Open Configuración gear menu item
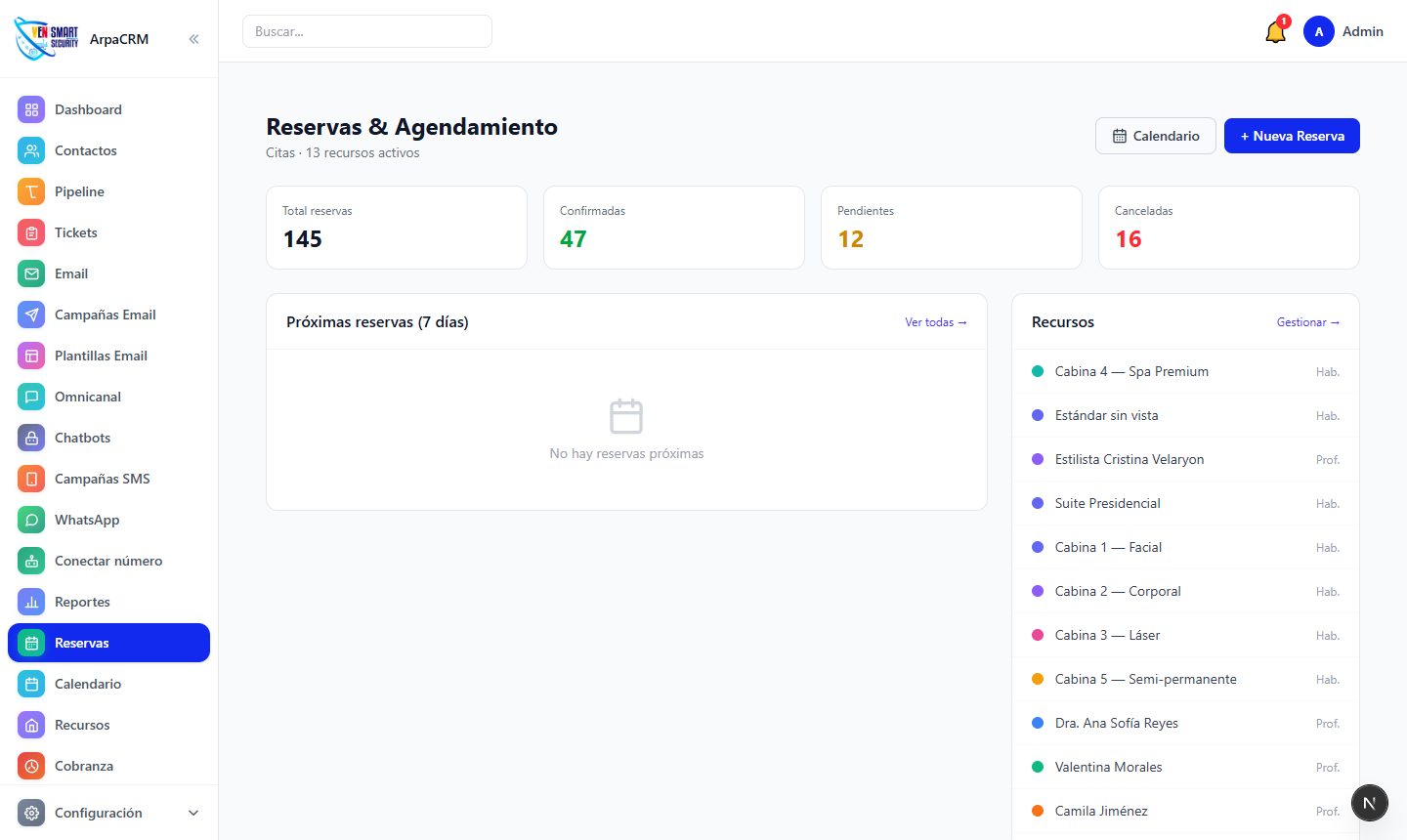The image size is (1407, 840). [109, 813]
